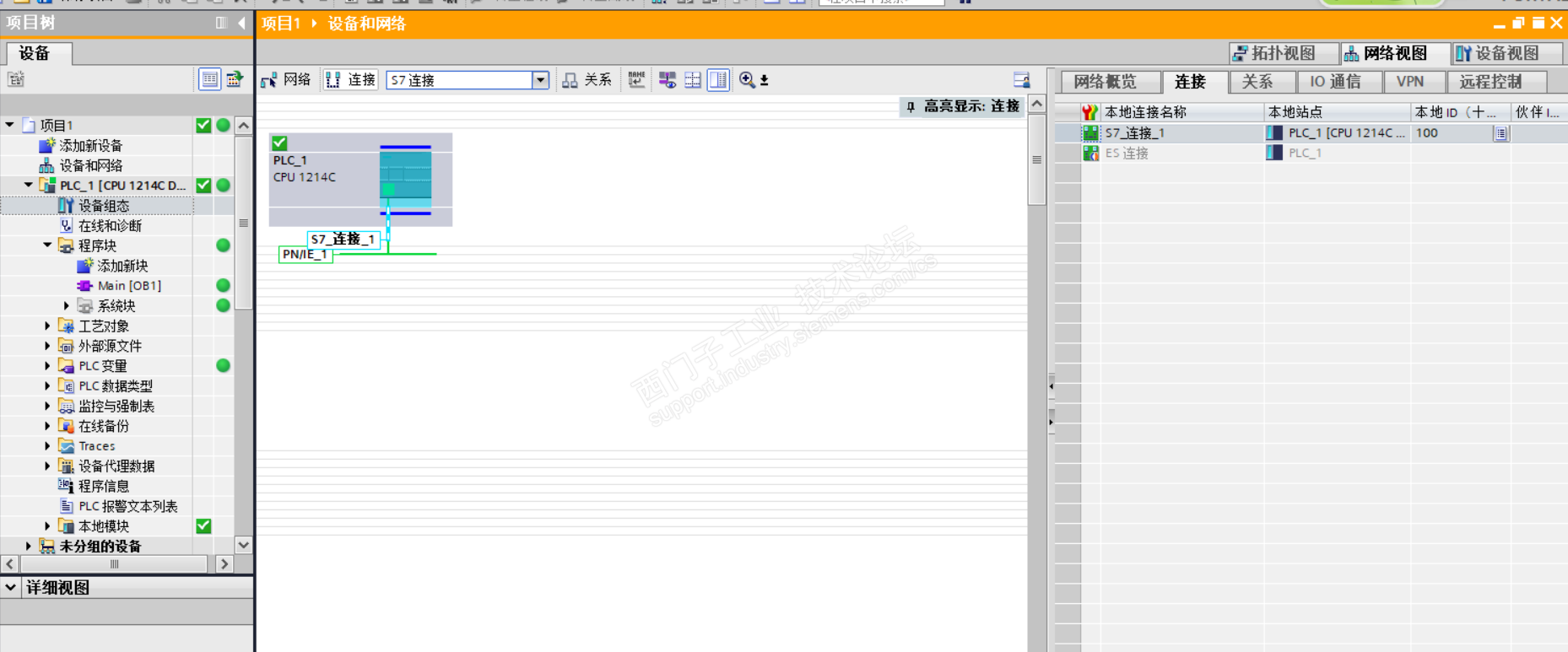The height and width of the screenshot is (652, 1568).
Task: Click the green checkmark on the PLC_1 device box
Action: 279,143
